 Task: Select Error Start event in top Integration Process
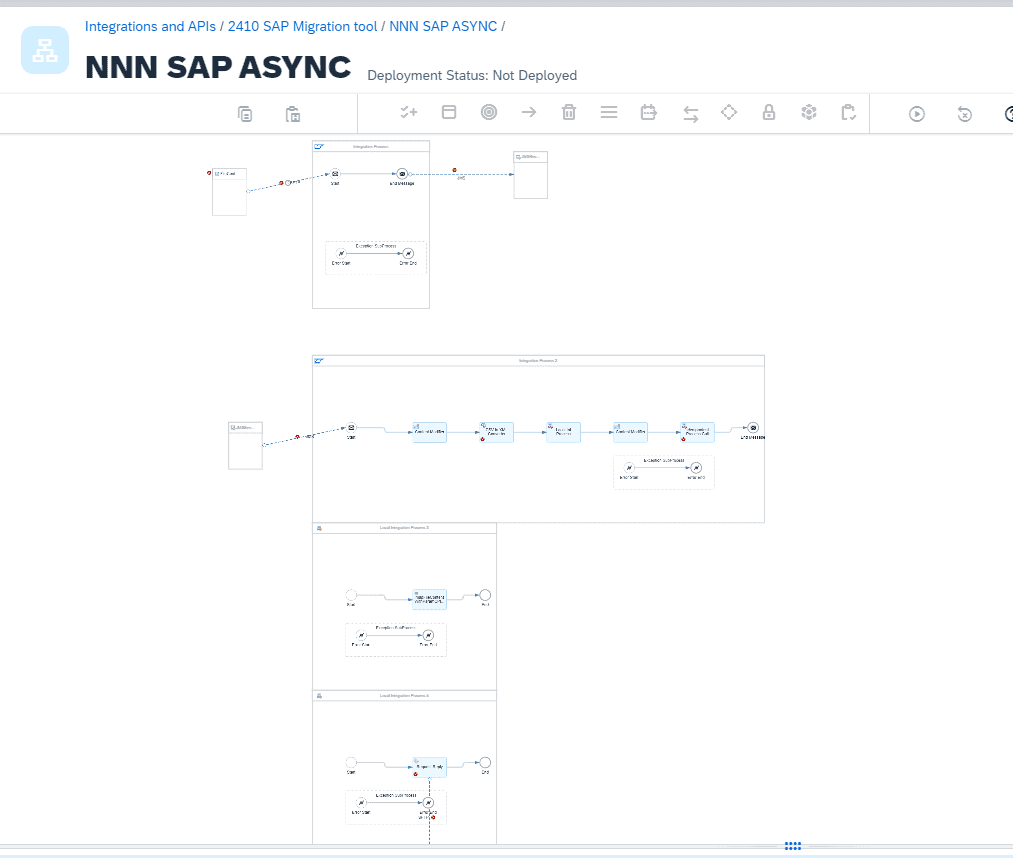click(x=341, y=253)
